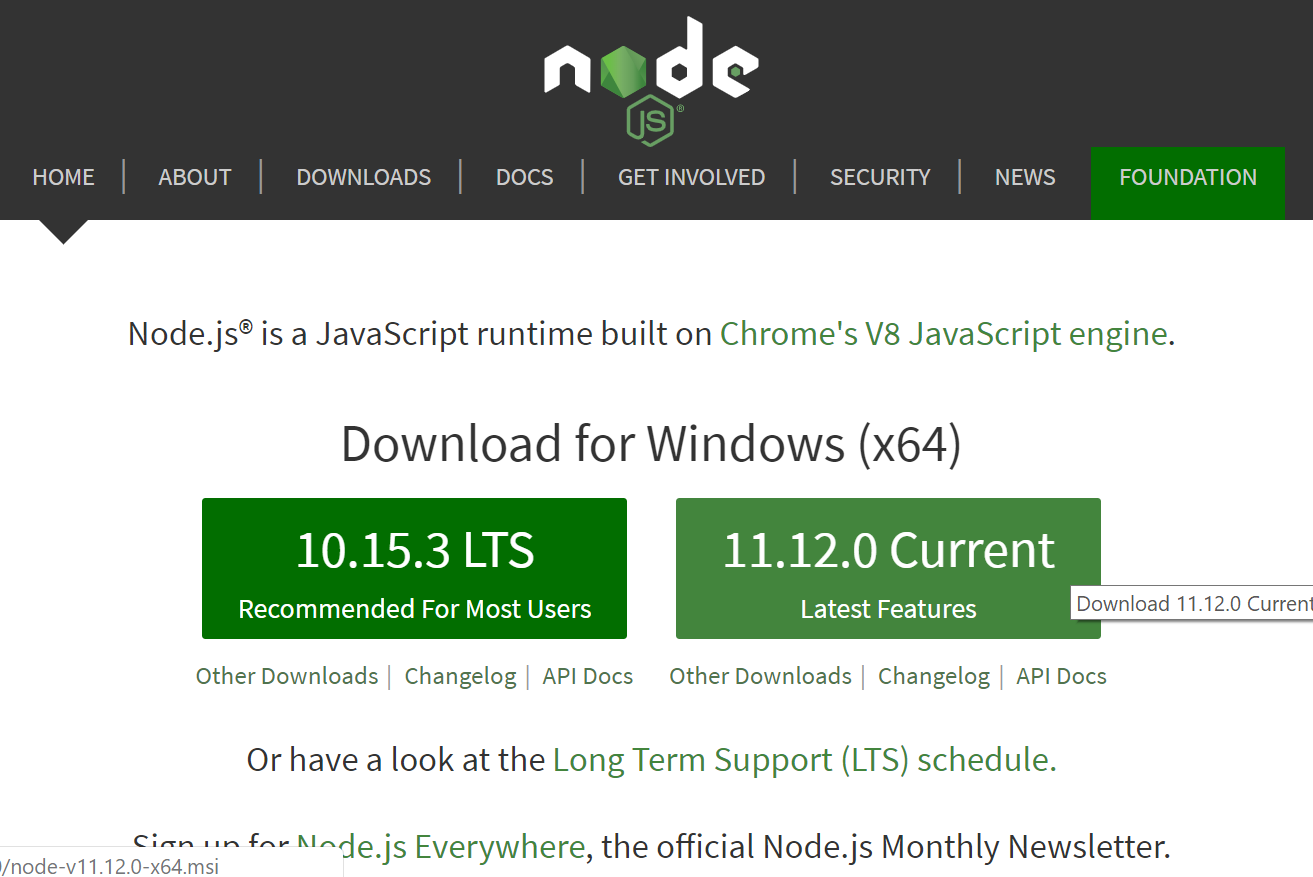The width and height of the screenshot is (1313, 877).
Task: Download the 11.12.0 Current version
Action: pos(888,568)
